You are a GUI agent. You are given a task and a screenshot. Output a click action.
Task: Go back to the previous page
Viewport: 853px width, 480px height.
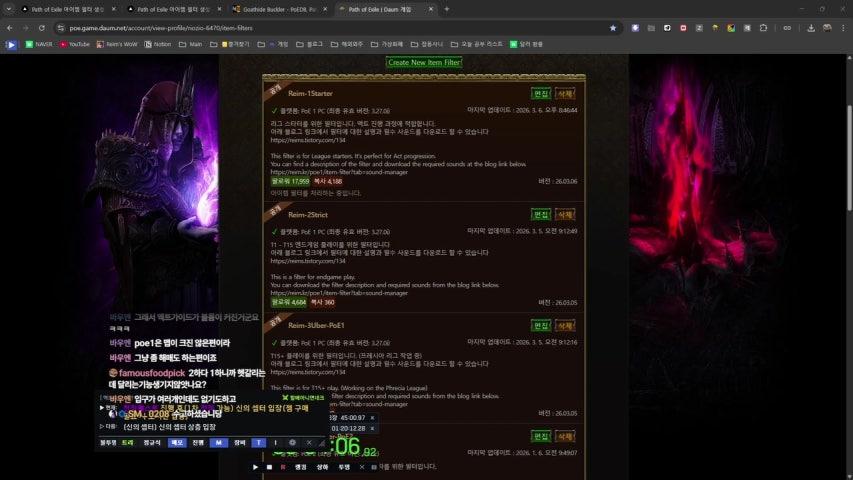[x=10, y=28]
